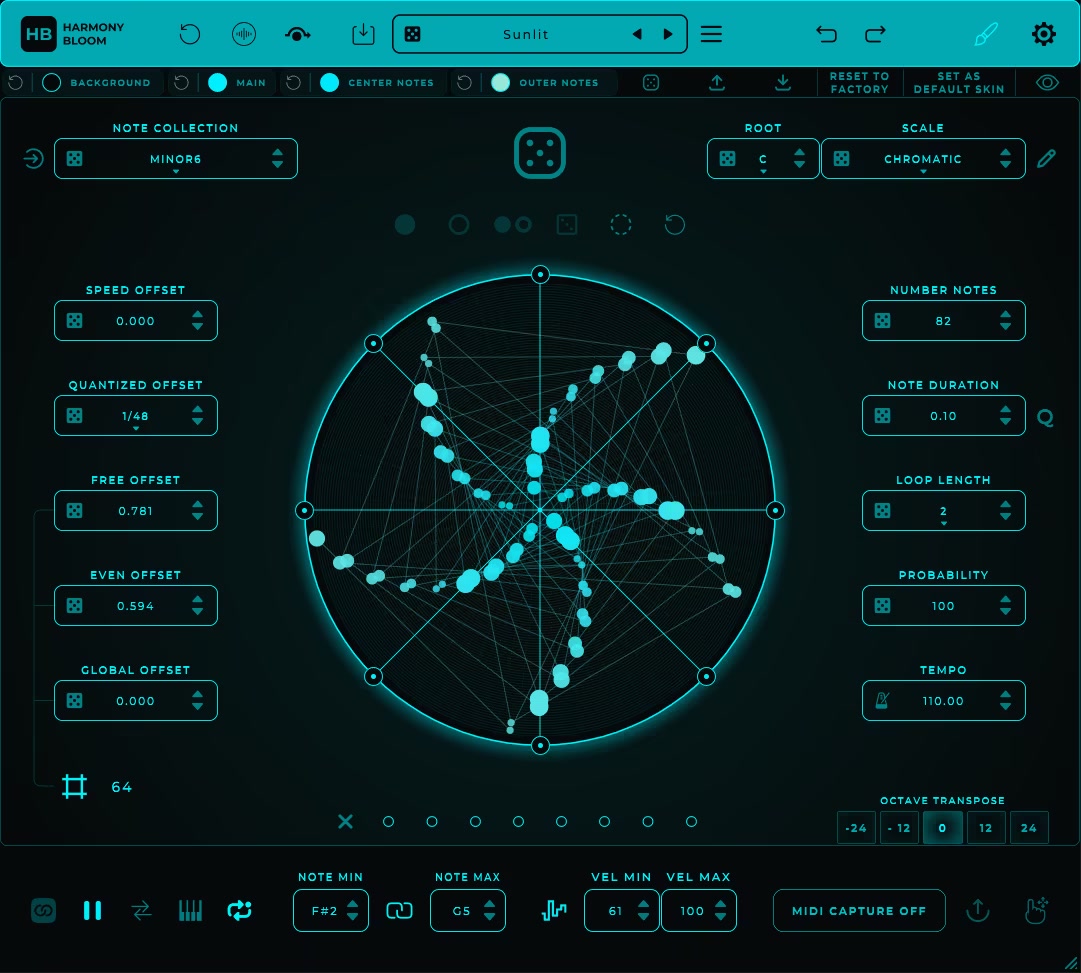Viewport: 1081px width, 973px height.
Task: Expand the Scale CHROMATIC dropdown
Action: pos(922,160)
